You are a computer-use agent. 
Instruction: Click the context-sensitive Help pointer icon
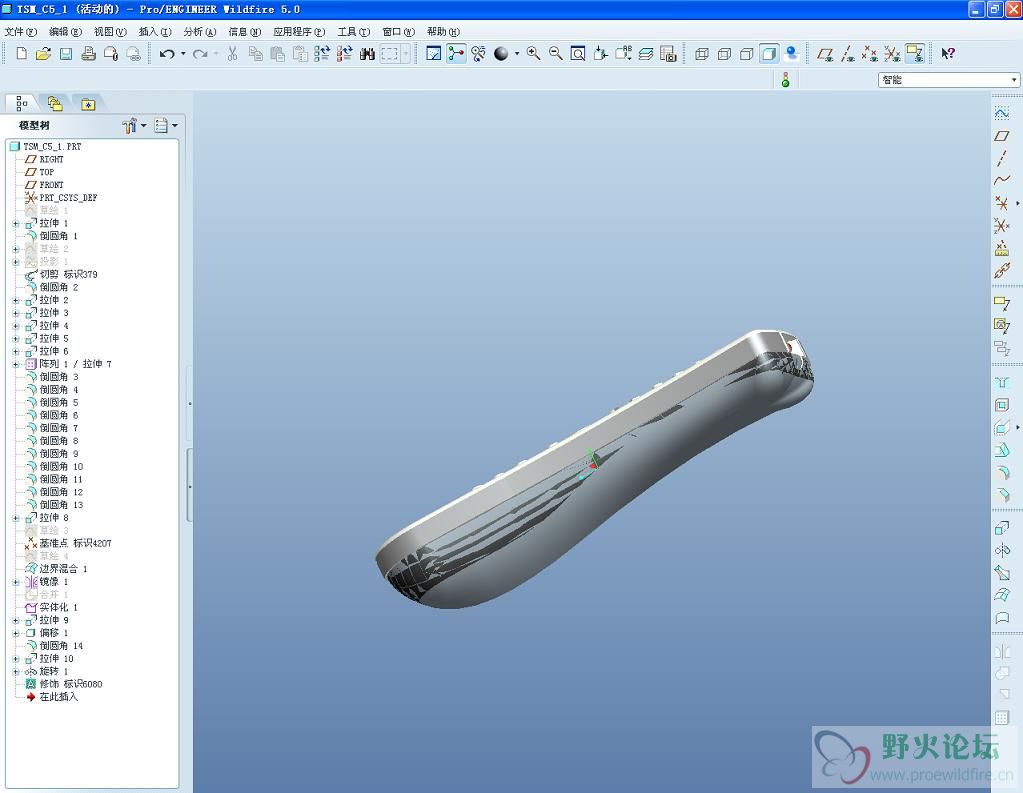[948, 54]
